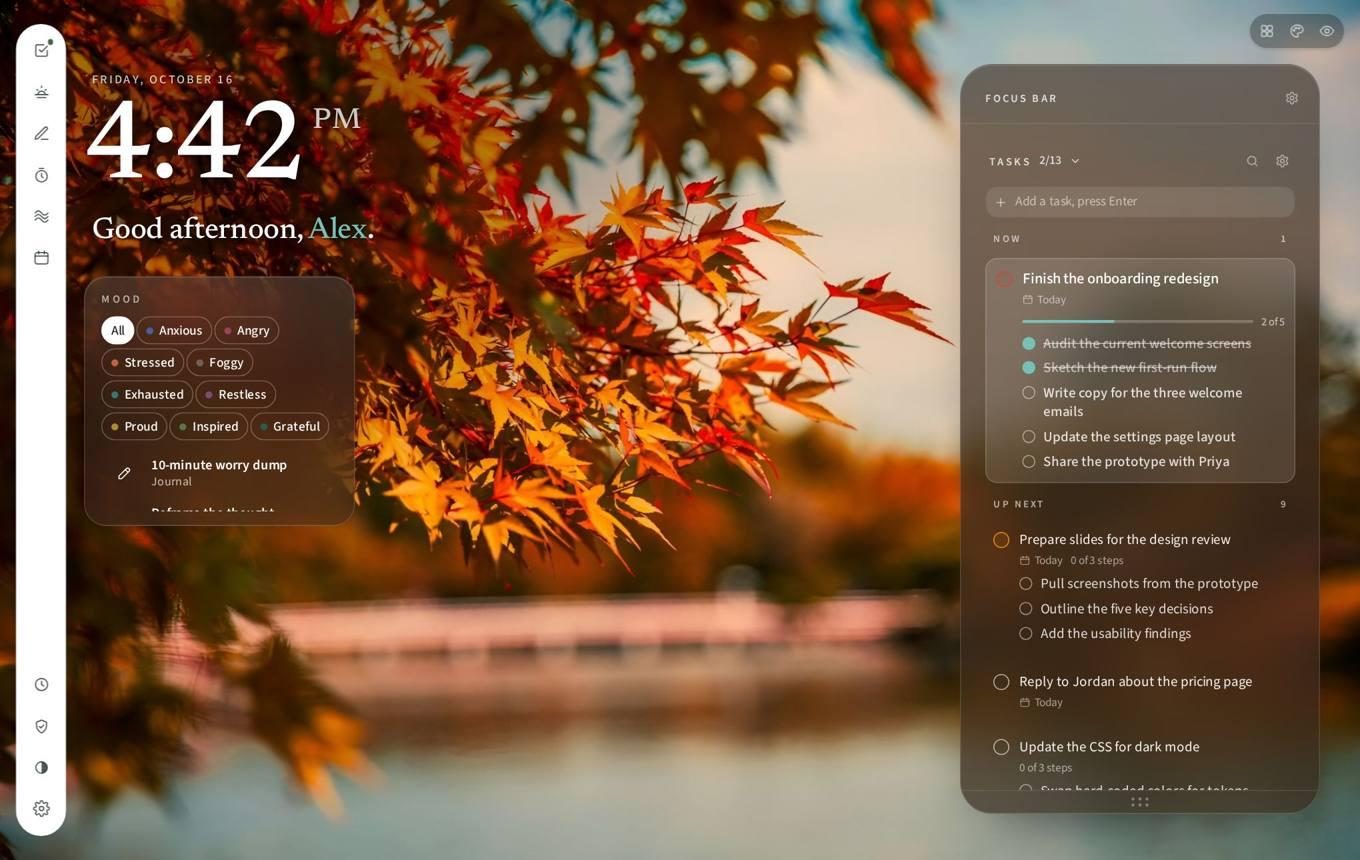Open the 10-minute worry dump journal
The image size is (1360, 860).
point(219,473)
